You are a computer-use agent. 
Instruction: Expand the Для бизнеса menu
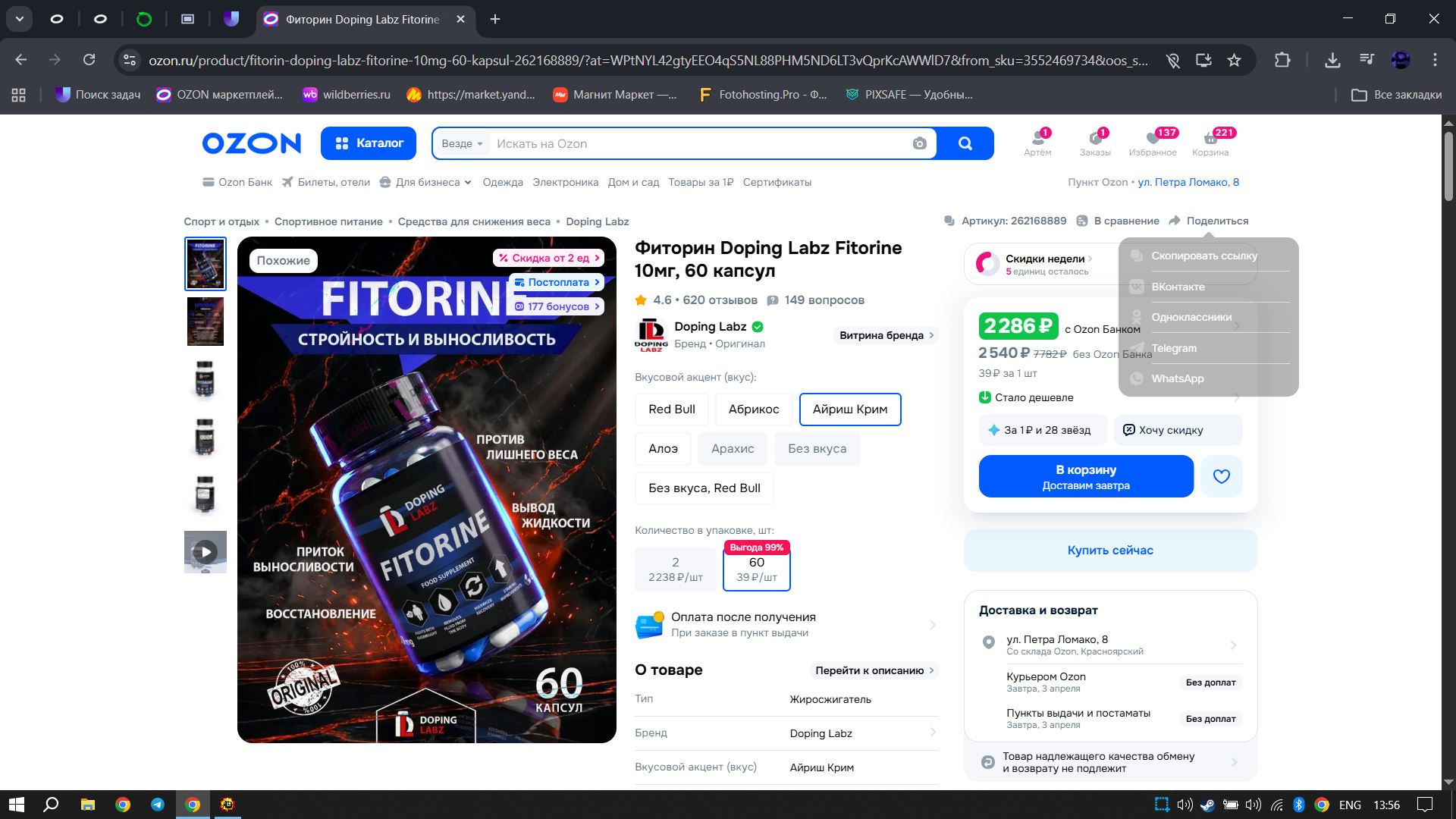(426, 182)
